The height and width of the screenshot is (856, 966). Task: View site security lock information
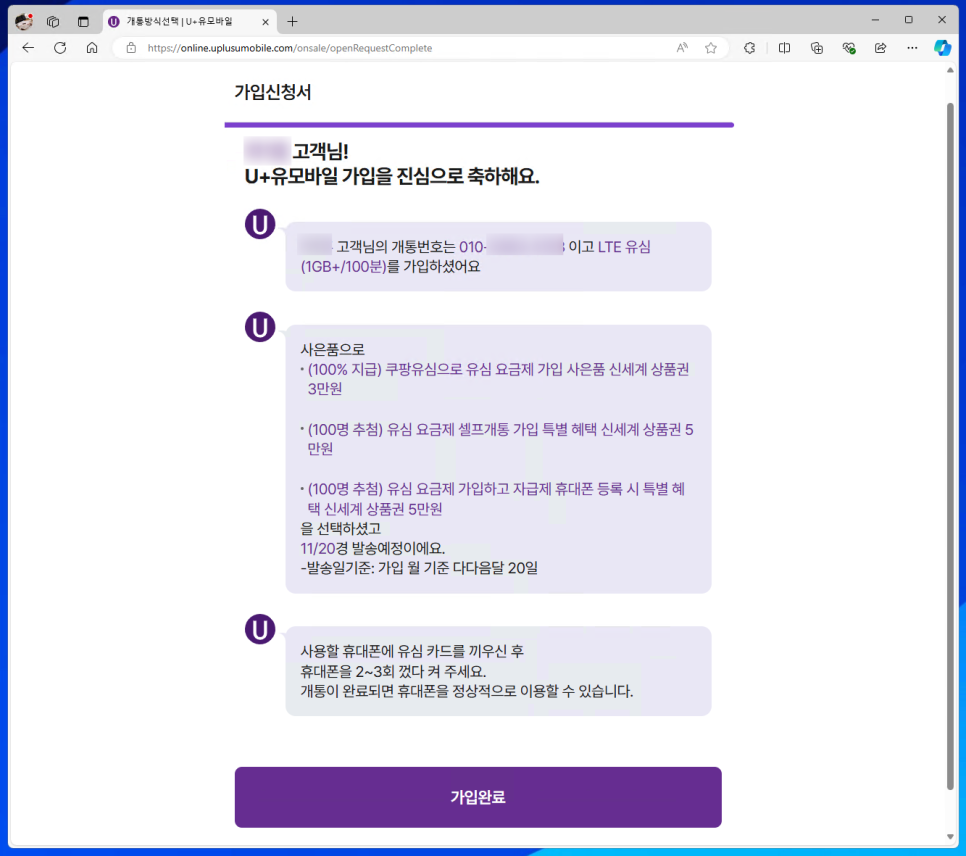[131, 48]
